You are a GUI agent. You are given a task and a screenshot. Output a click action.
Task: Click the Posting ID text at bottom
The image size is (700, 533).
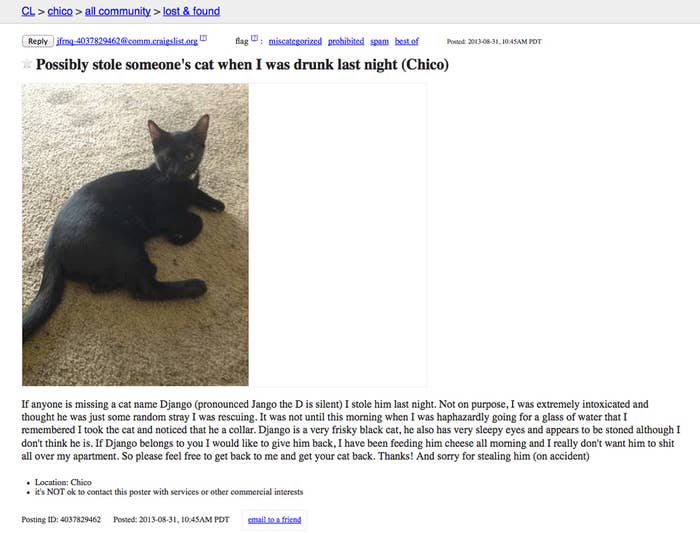(61, 520)
